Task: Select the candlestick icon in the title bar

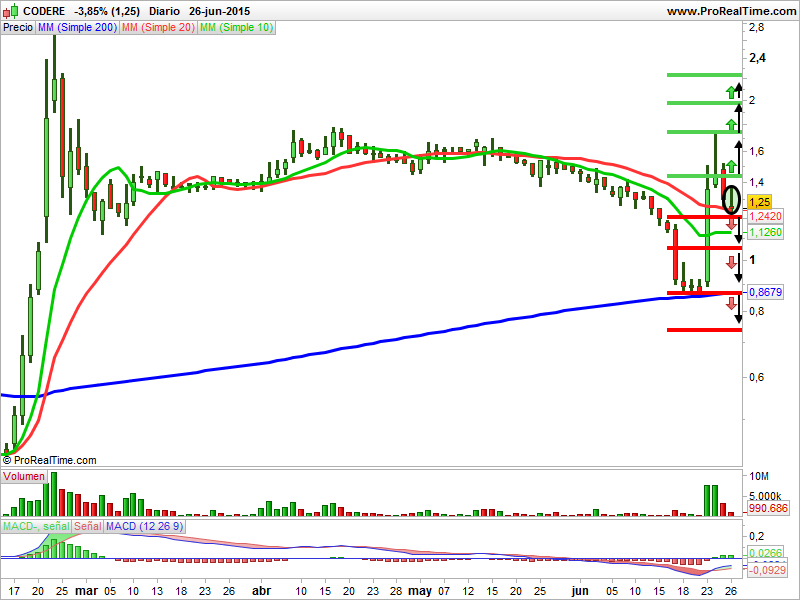Action: (x=12, y=11)
